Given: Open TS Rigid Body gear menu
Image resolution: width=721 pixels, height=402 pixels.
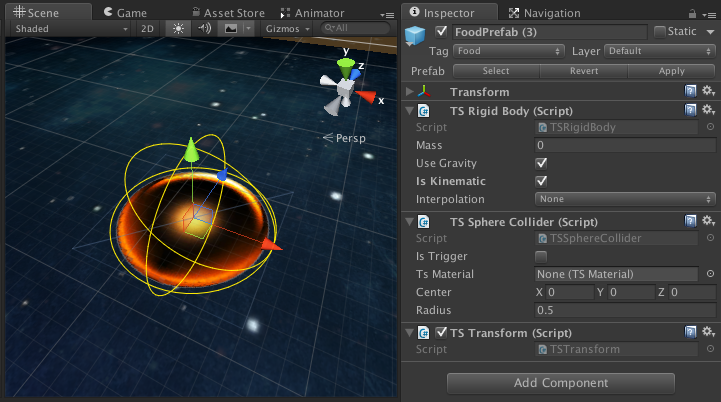Looking at the screenshot, I should point(708,109).
